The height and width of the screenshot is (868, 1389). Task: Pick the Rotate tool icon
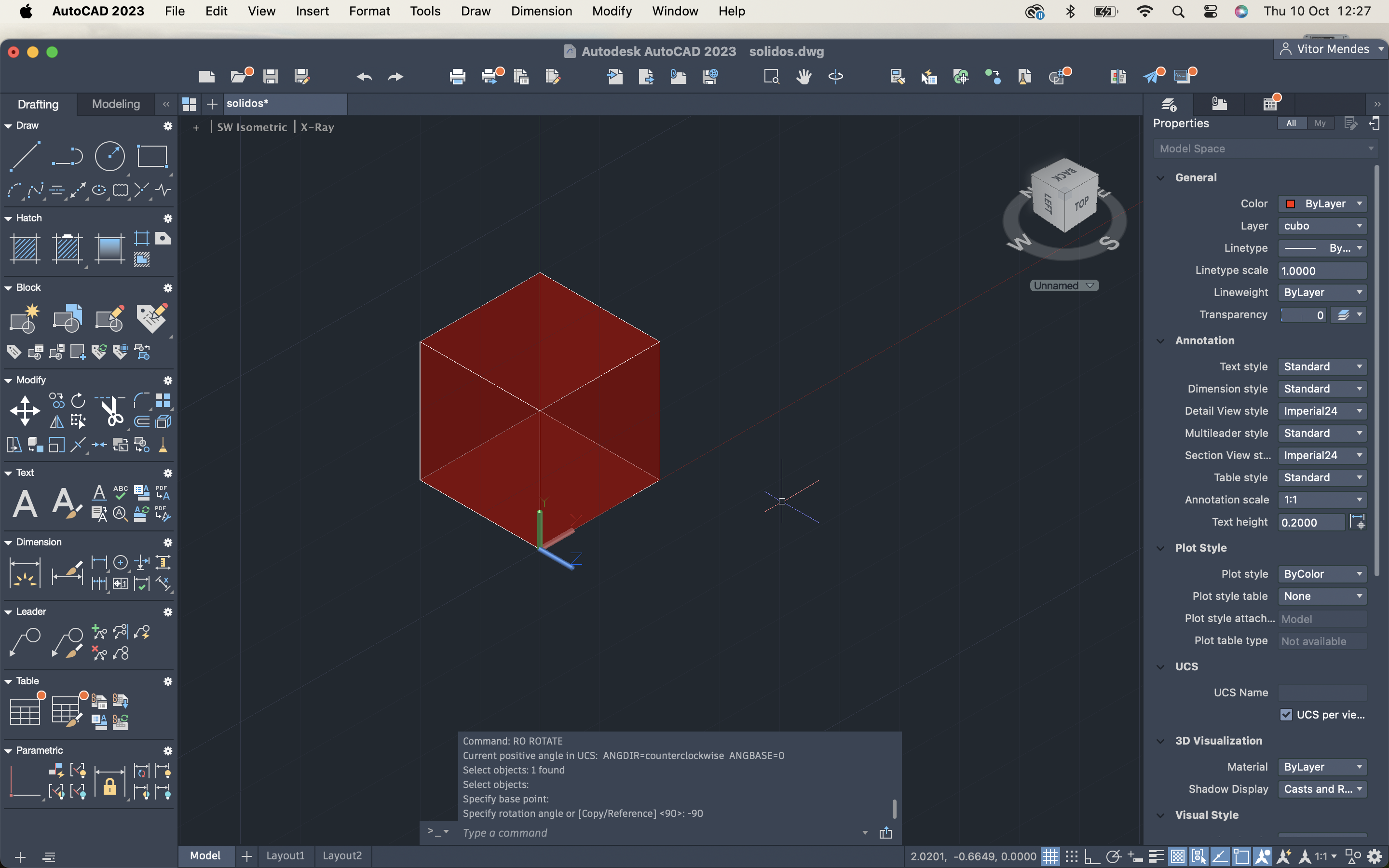(x=78, y=400)
